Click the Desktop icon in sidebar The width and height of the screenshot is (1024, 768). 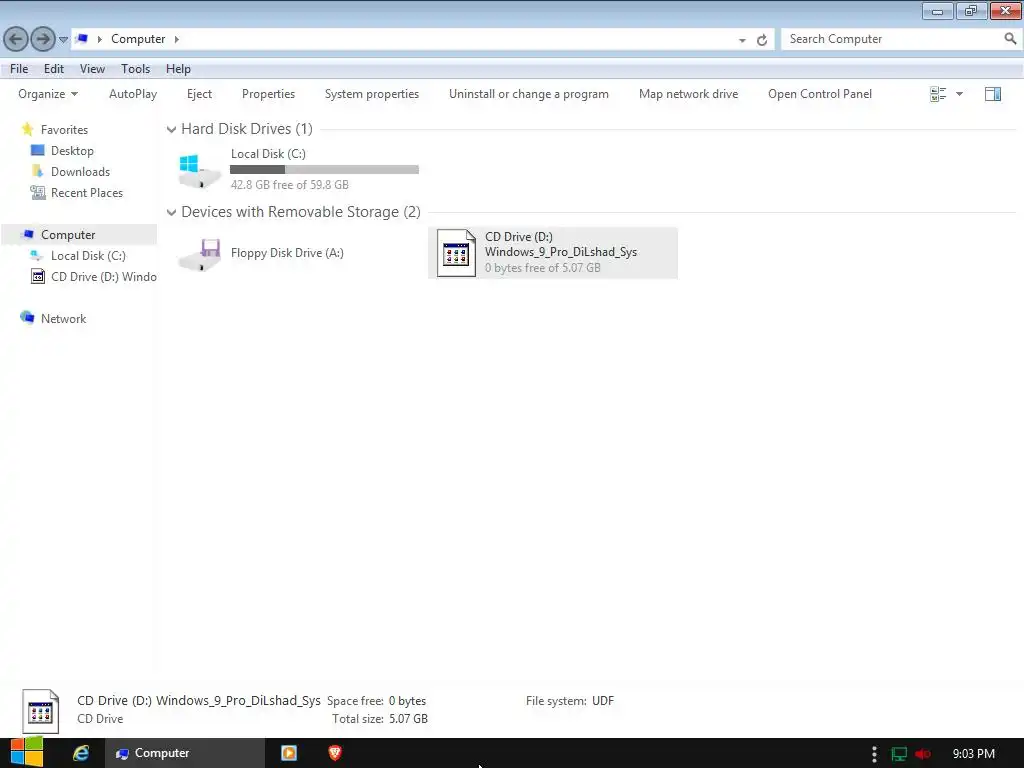point(38,150)
